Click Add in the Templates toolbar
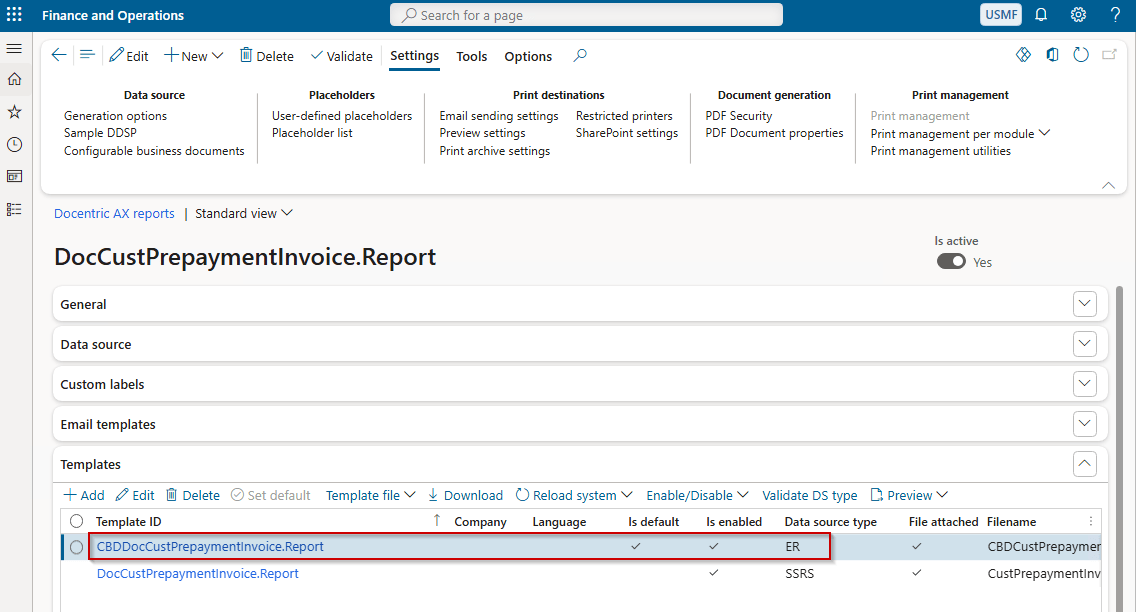This screenshot has height=612, width=1136. coord(84,495)
